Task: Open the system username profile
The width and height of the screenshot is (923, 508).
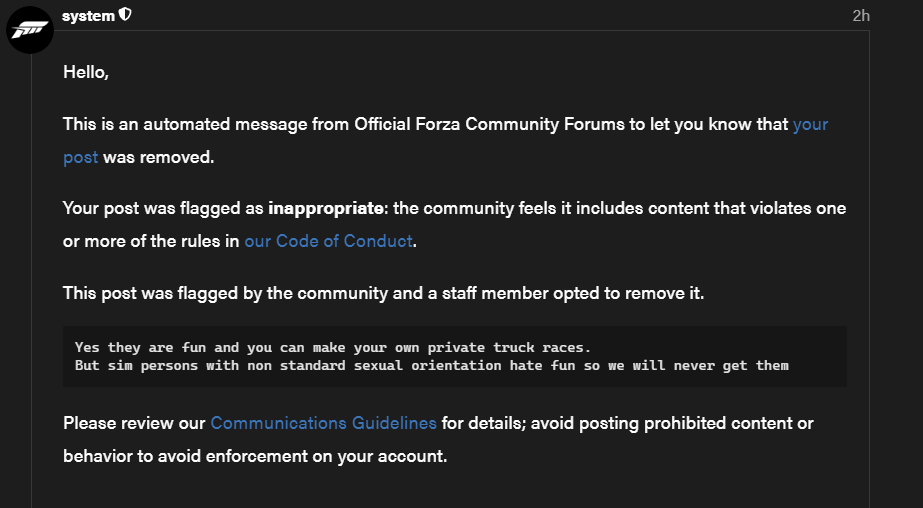Action: (x=88, y=16)
